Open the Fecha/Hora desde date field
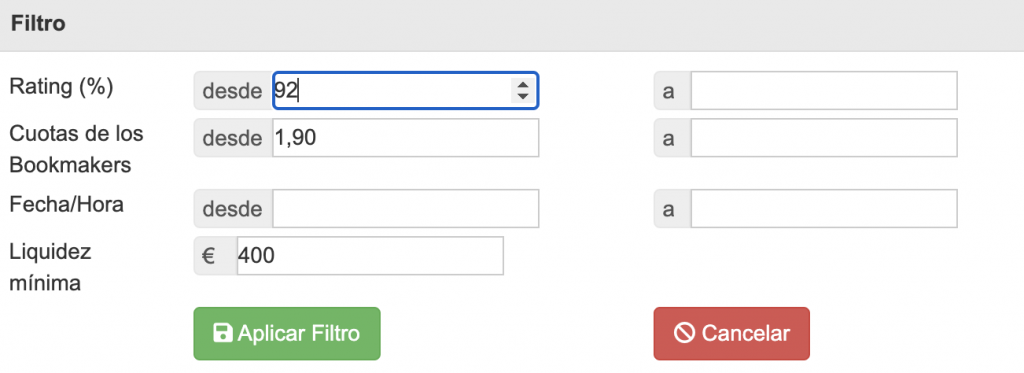The height and width of the screenshot is (373, 1024). tap(406, 209)
